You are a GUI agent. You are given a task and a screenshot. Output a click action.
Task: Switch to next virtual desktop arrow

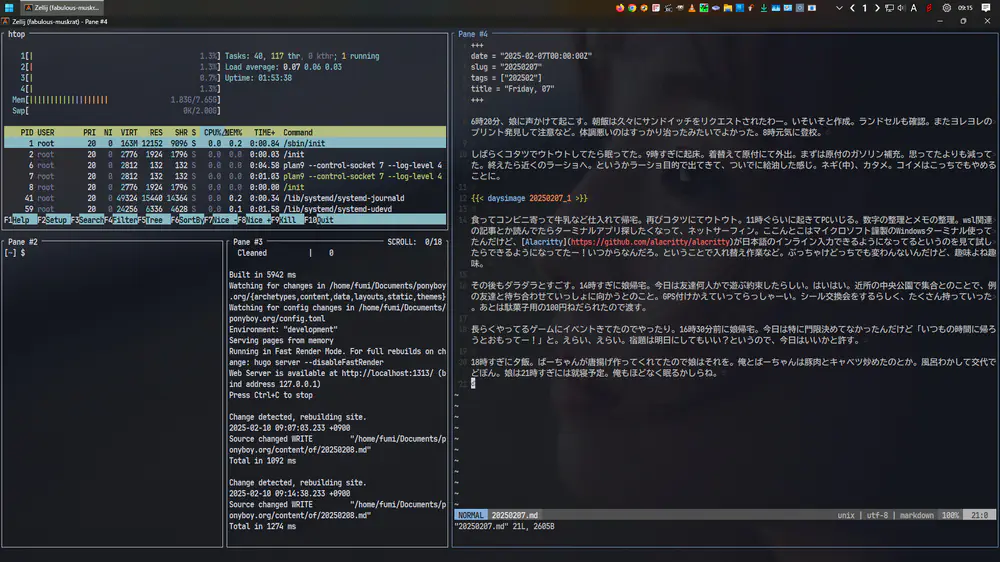878,8
